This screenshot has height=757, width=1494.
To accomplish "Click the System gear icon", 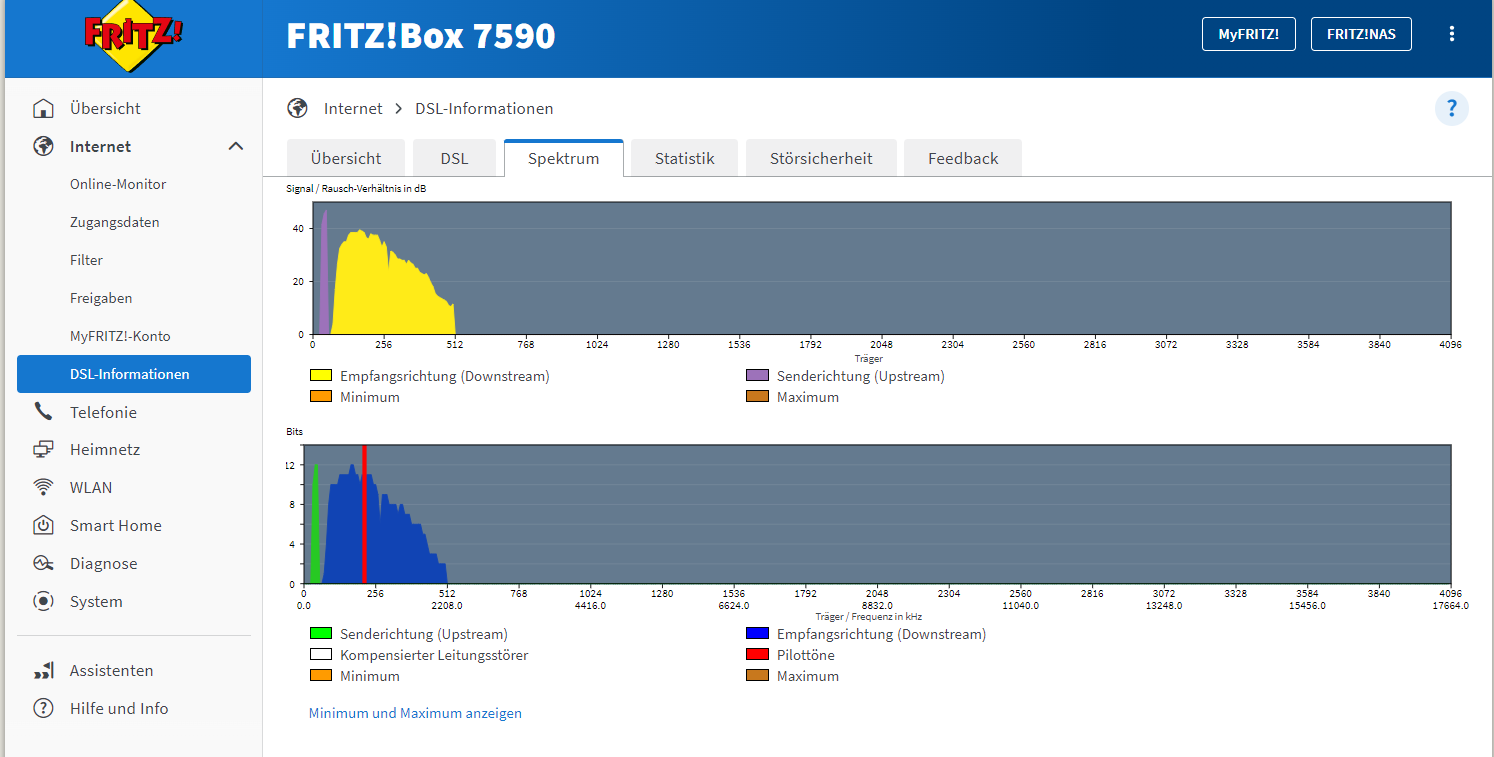I will pyautogui.click(x=43, y=601).
